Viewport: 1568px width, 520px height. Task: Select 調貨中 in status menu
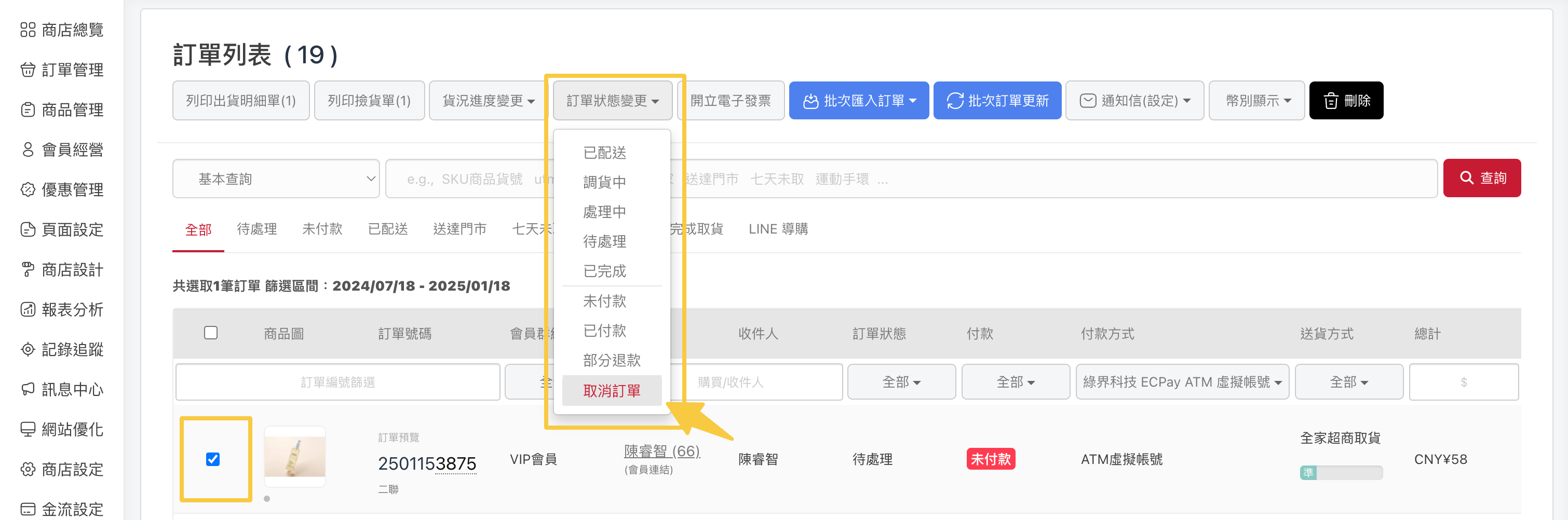(612, 183)
